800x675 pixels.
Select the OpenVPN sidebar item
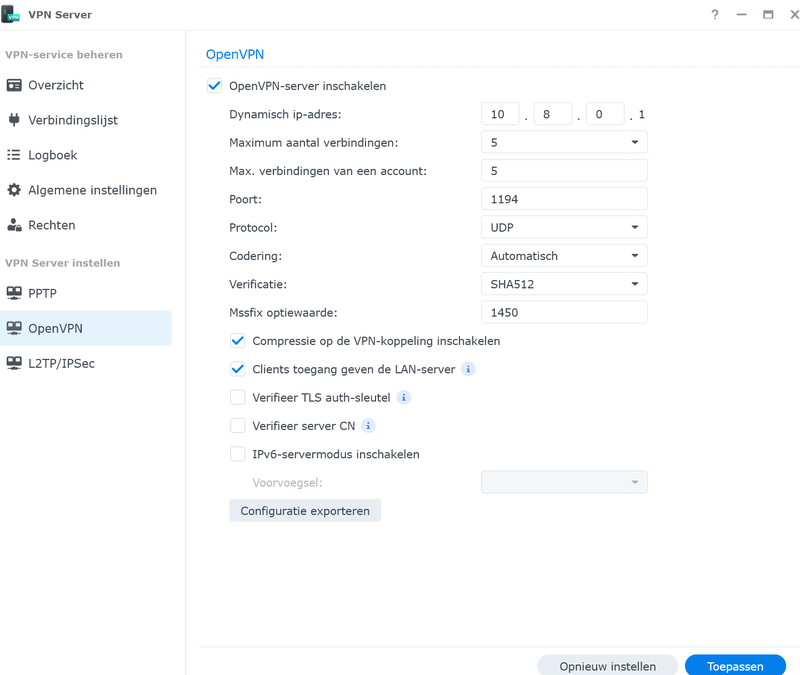click(x=55, y=328)
